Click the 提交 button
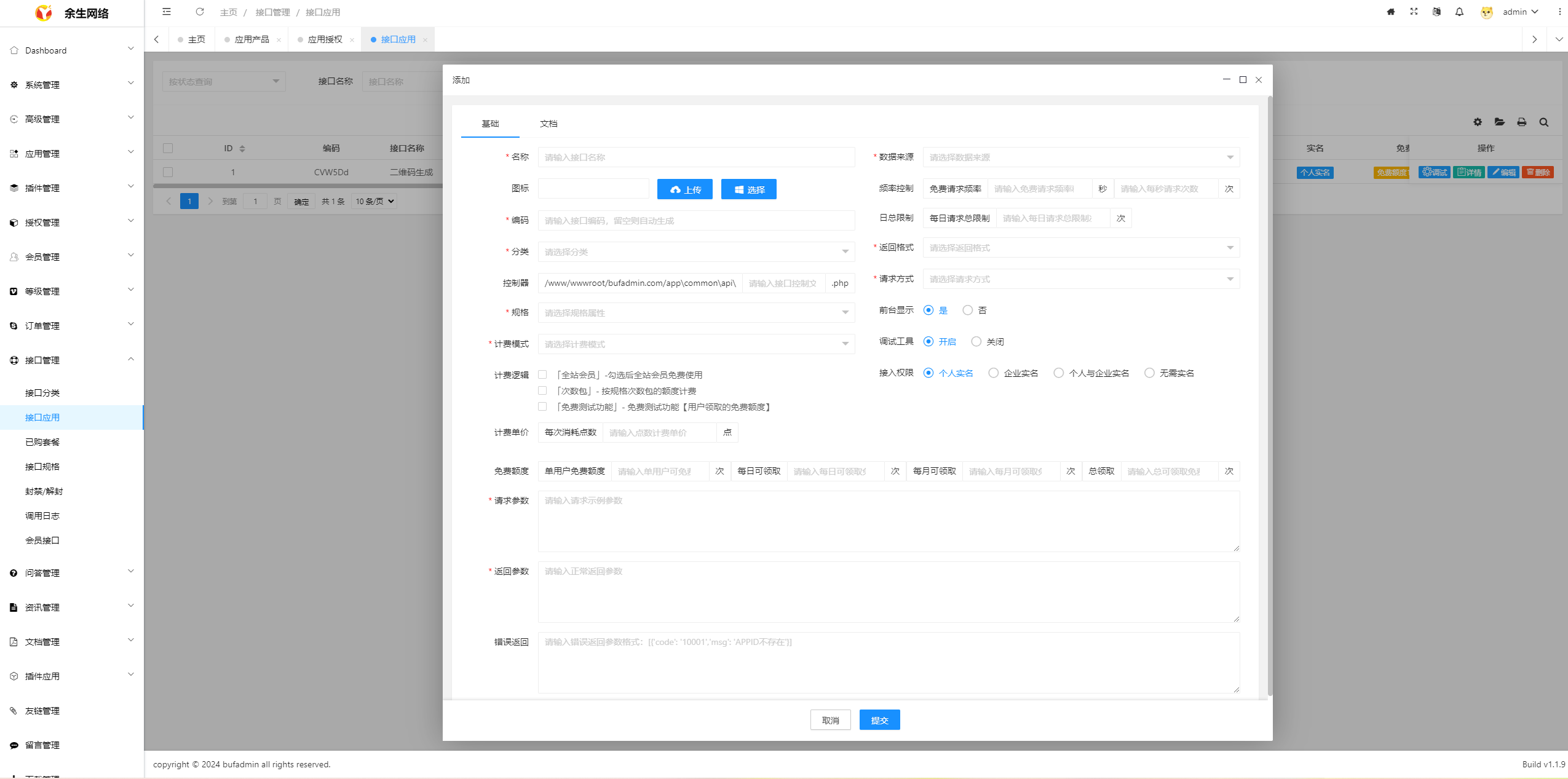Screen dimensions: 1568x779 pyautogui.click(x=879, y=720)
